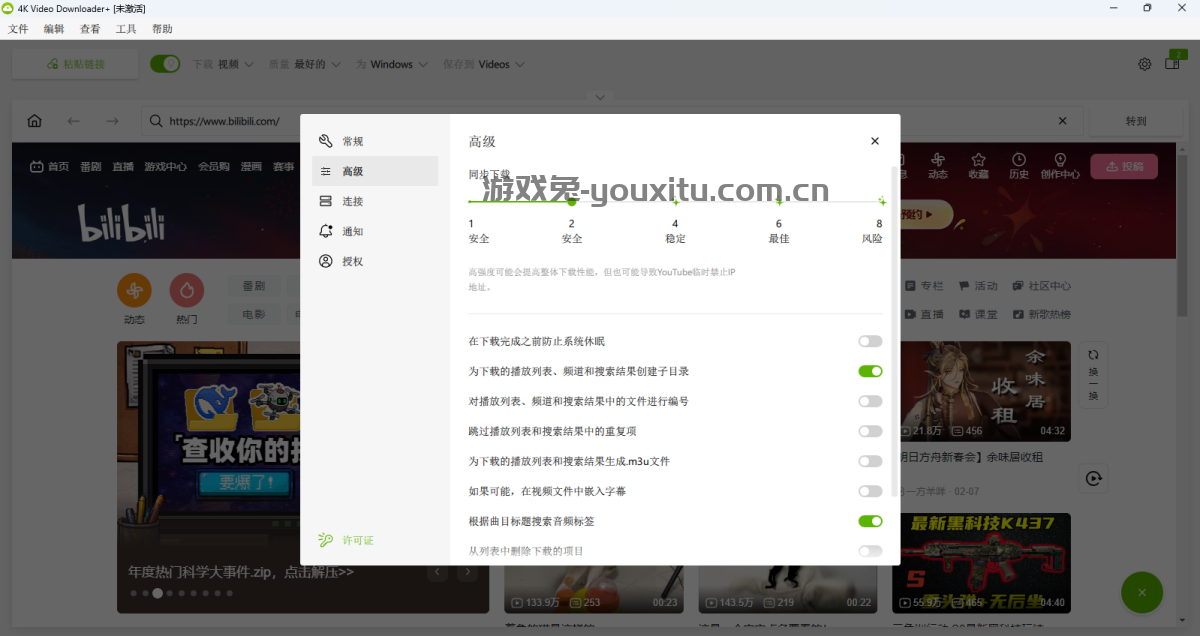Navigate back with the left arrow icon
Image resolution: width=1200 pixels, height=636 pixels.
click(73, 121)
